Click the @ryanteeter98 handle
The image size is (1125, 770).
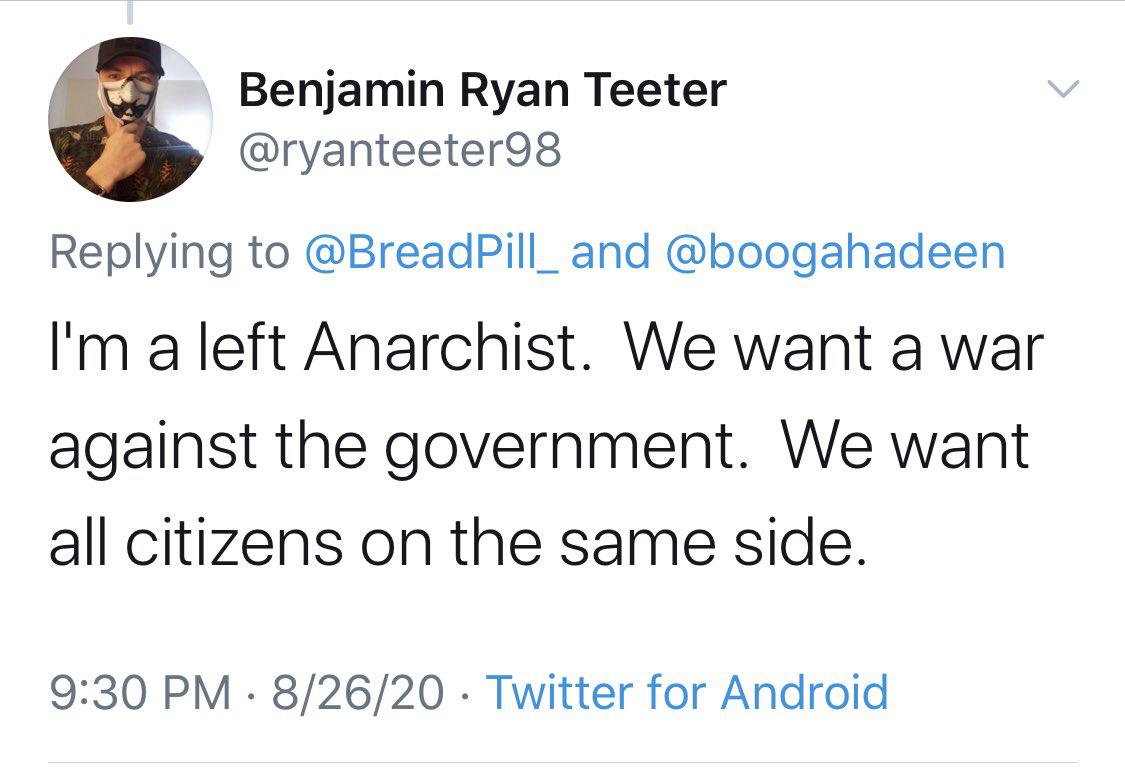coord(400,151)
